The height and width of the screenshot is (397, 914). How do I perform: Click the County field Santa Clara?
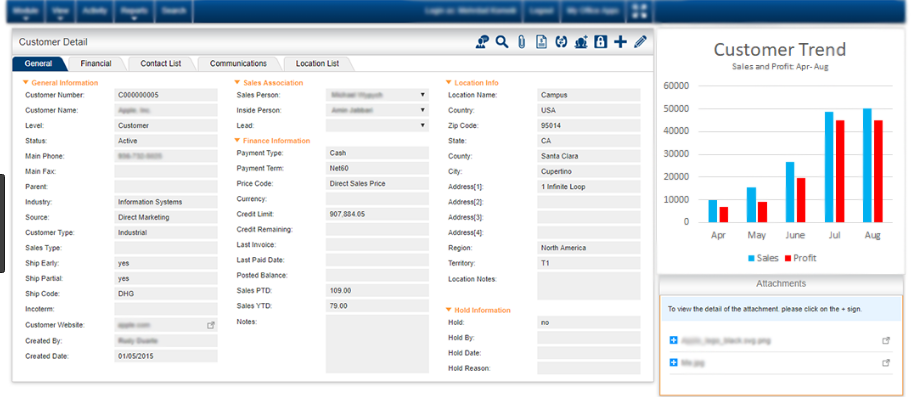[x=589, y=156]
